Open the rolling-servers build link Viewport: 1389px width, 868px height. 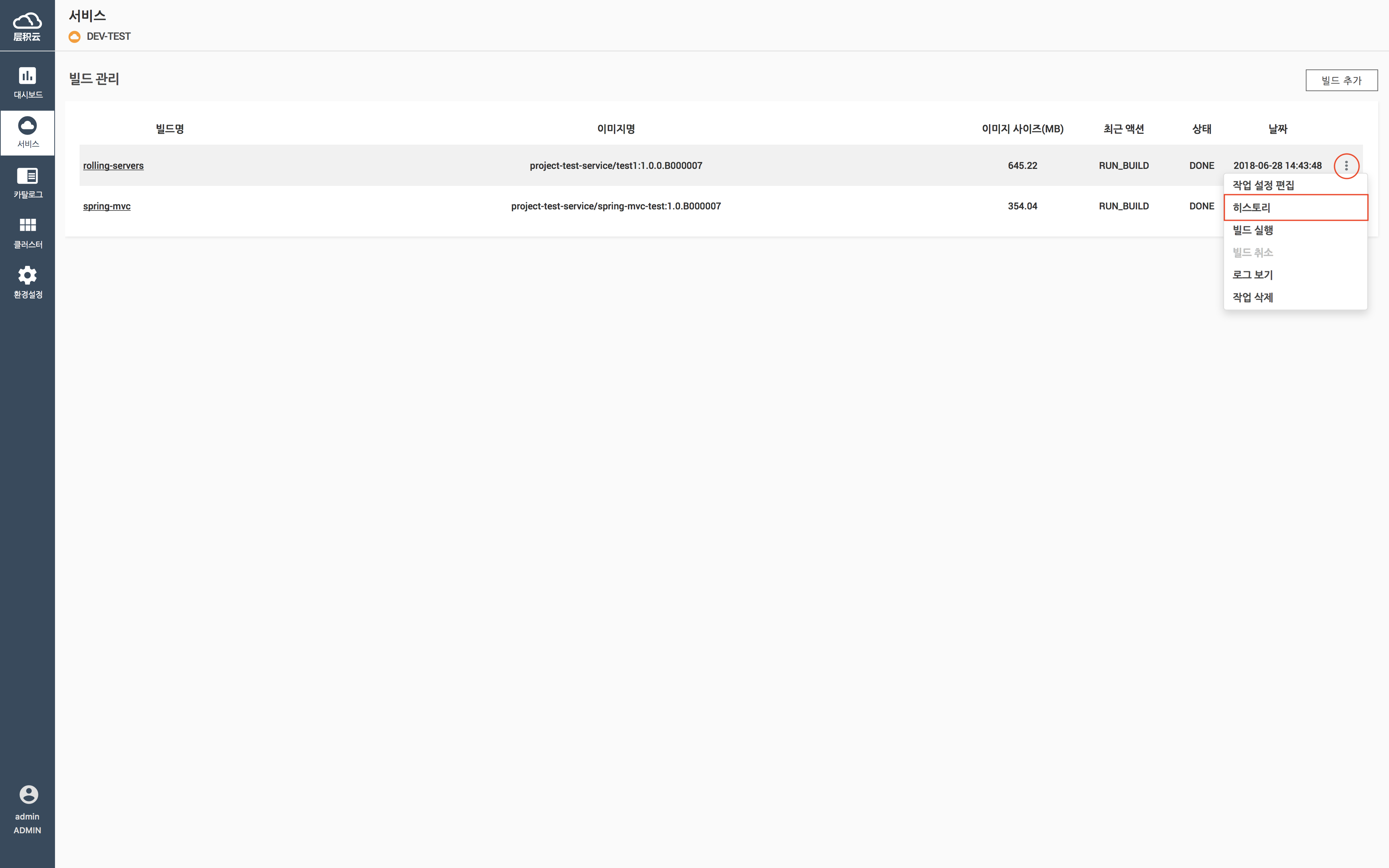point(113,166)
